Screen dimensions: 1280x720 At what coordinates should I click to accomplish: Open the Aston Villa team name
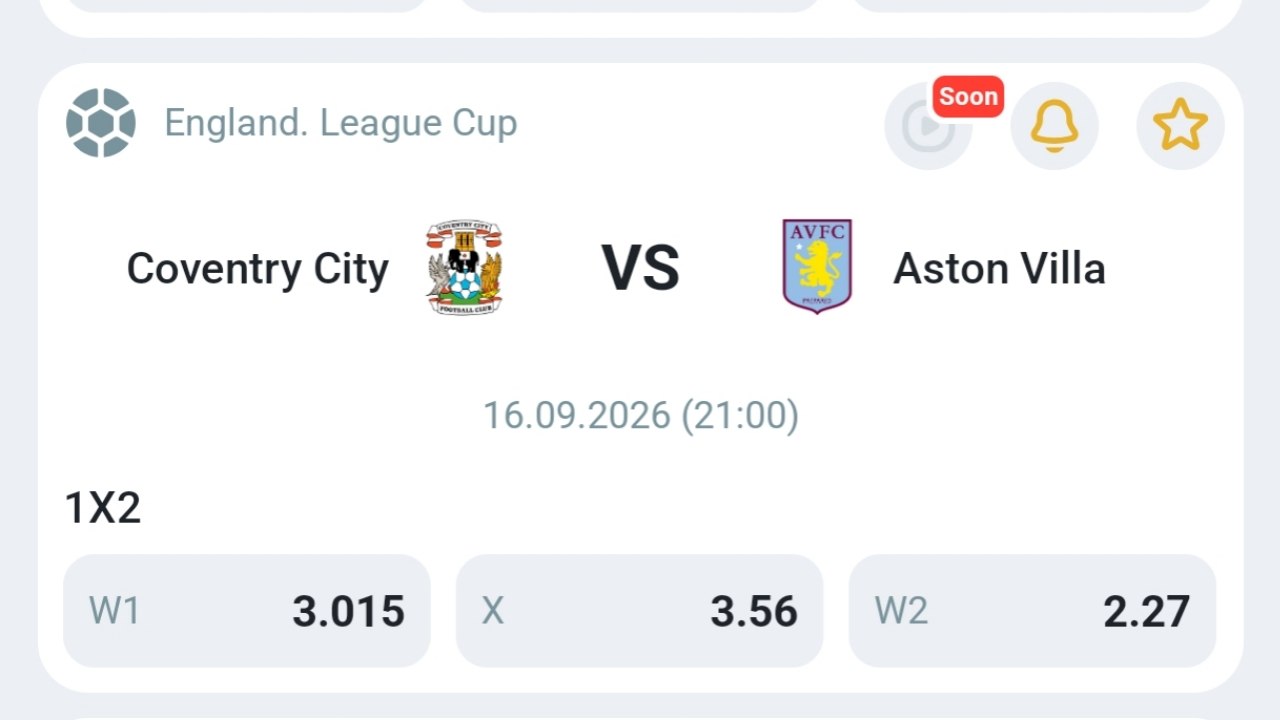tap(999, 268)
